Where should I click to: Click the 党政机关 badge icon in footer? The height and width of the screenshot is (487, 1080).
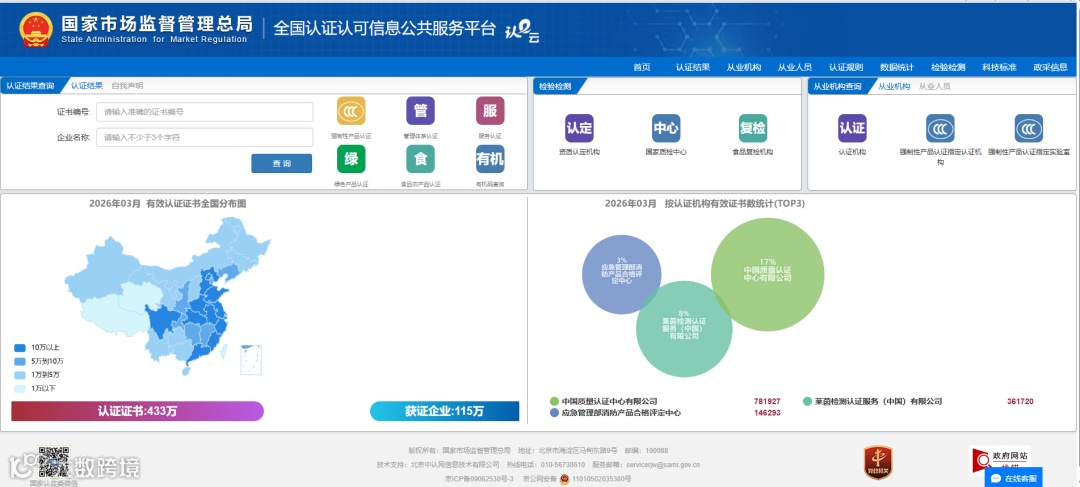tap(878, 462)
